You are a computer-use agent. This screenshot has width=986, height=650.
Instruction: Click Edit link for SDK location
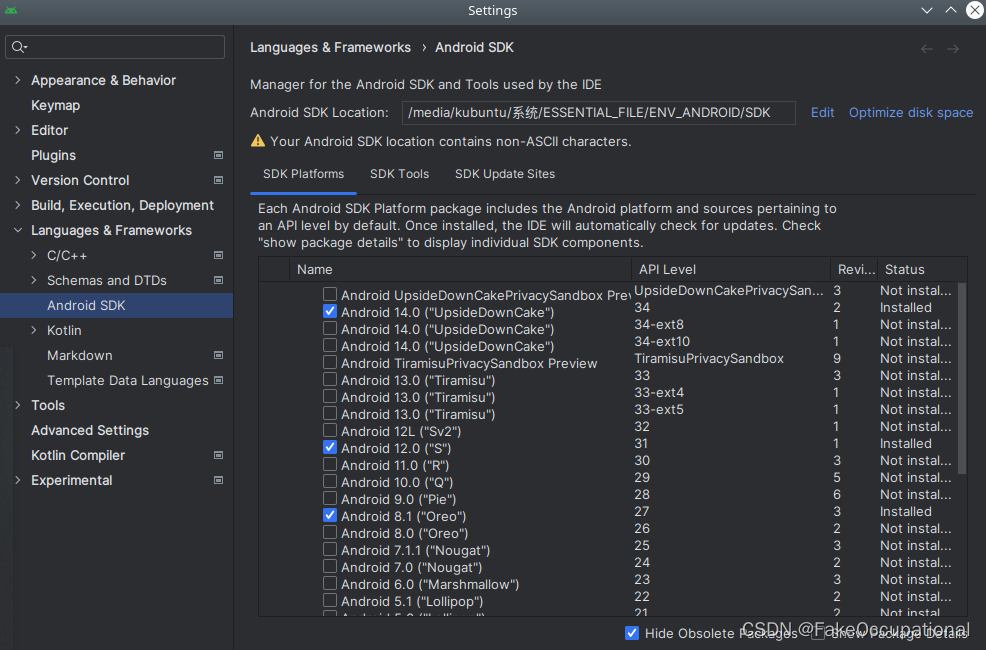(823, 113)
